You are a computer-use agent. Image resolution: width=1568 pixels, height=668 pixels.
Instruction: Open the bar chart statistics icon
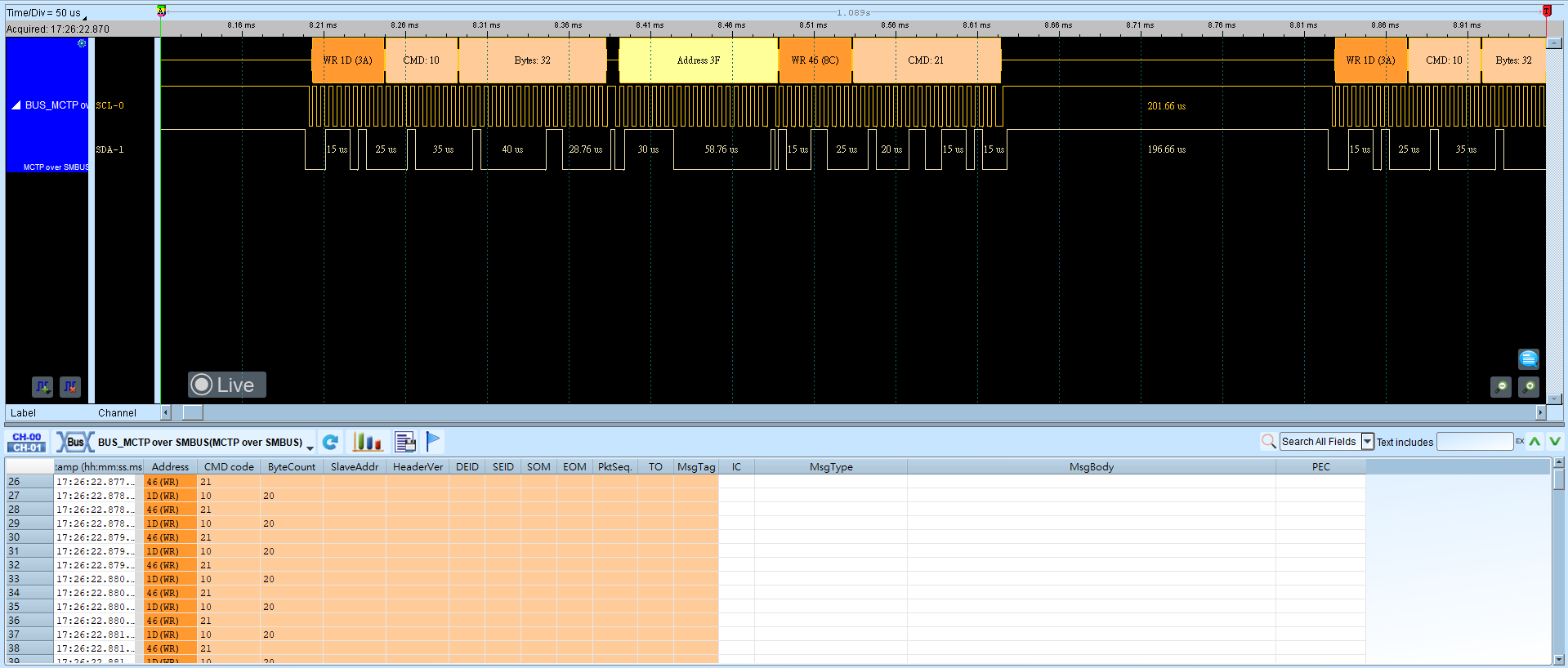coord(367,442)
